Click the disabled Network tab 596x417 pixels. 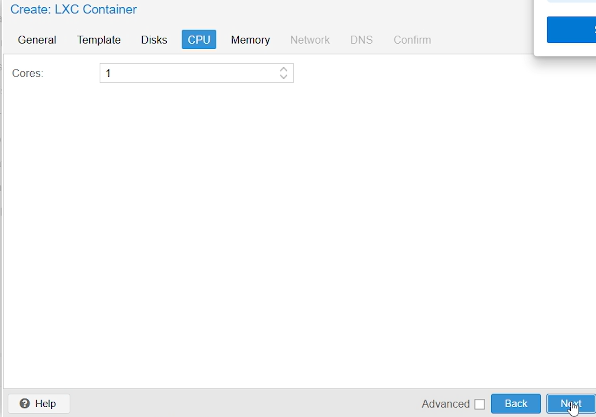(x=310, y=40)
